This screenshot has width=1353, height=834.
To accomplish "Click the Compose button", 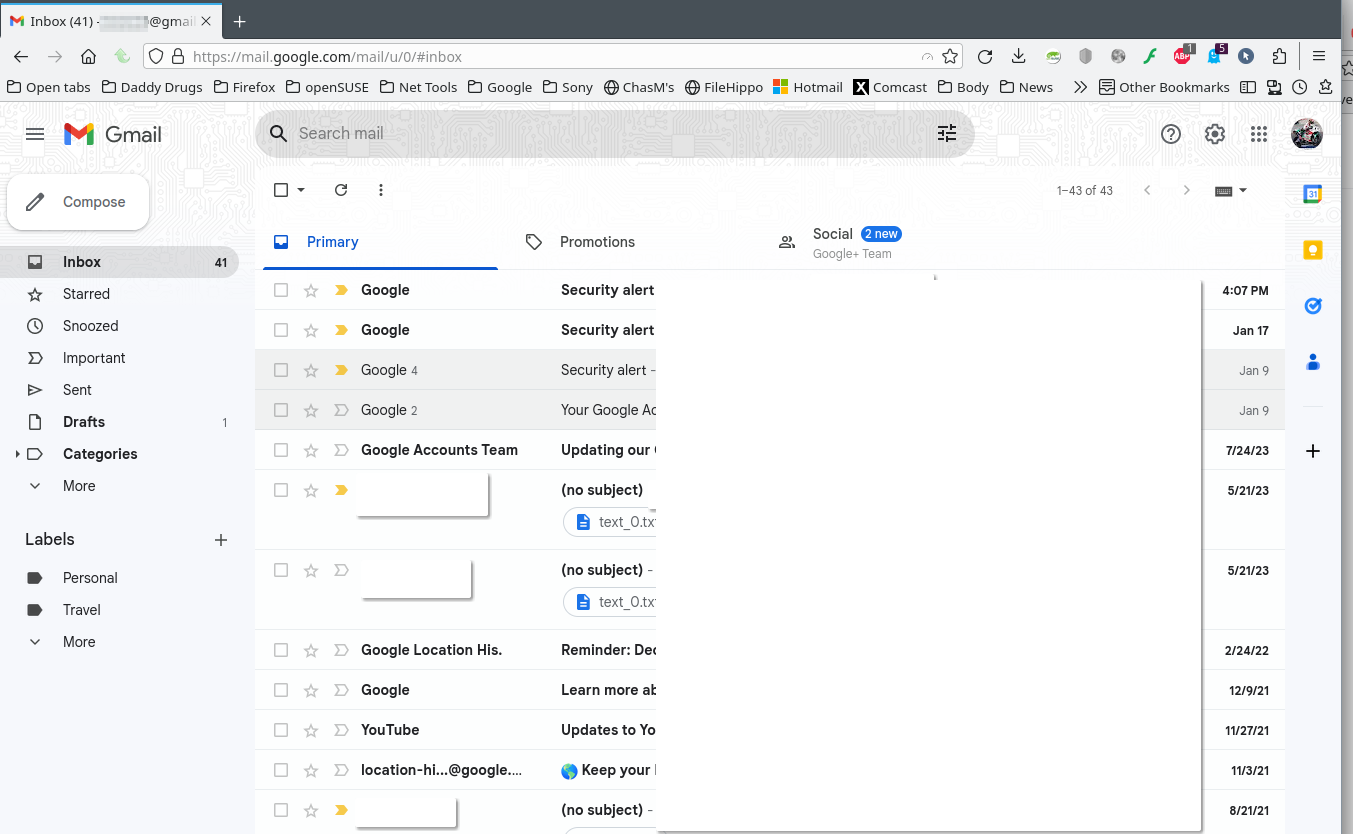I will click(79, 202).
